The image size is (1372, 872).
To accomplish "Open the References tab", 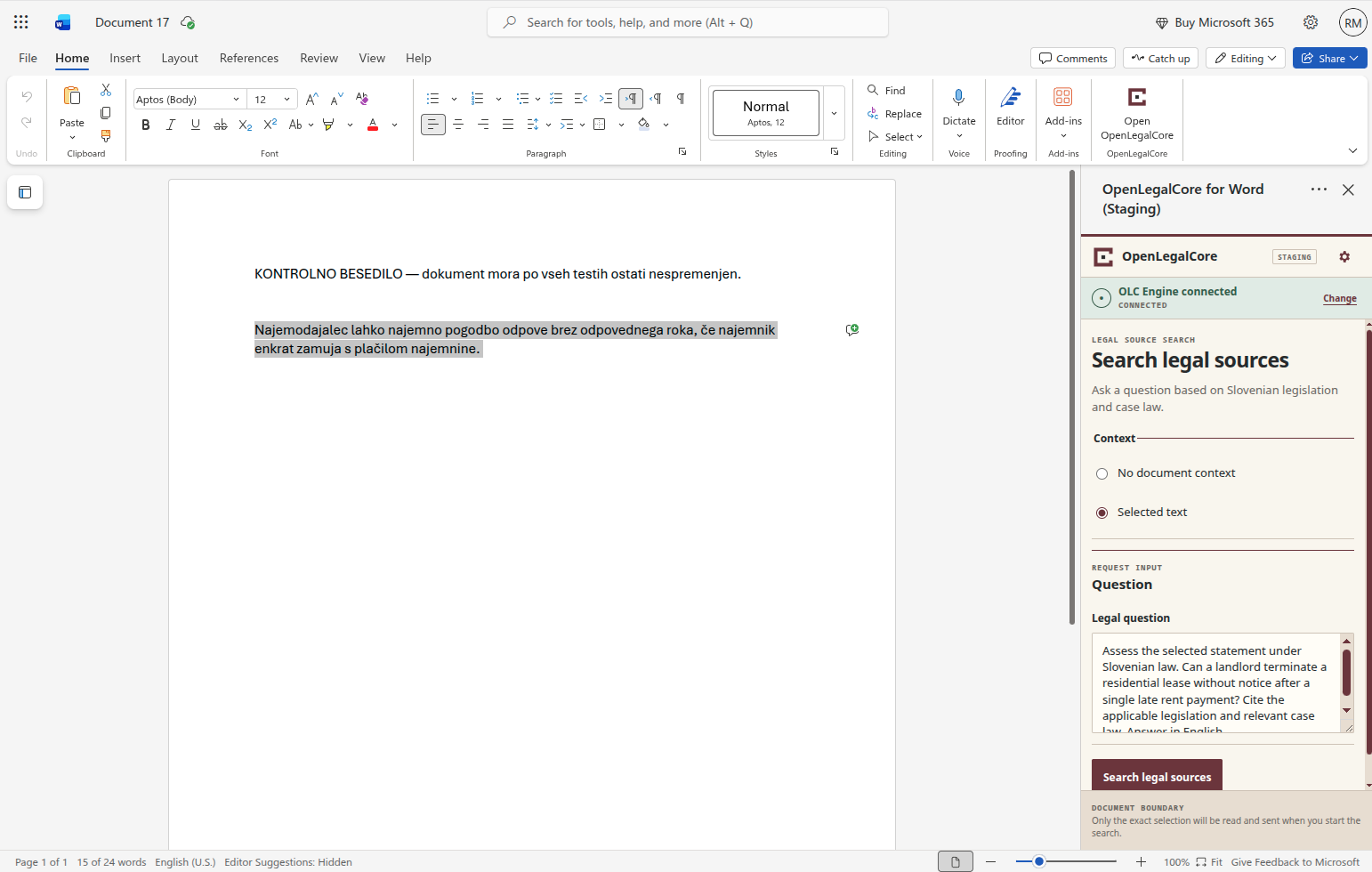I will [x=249, y=58].
